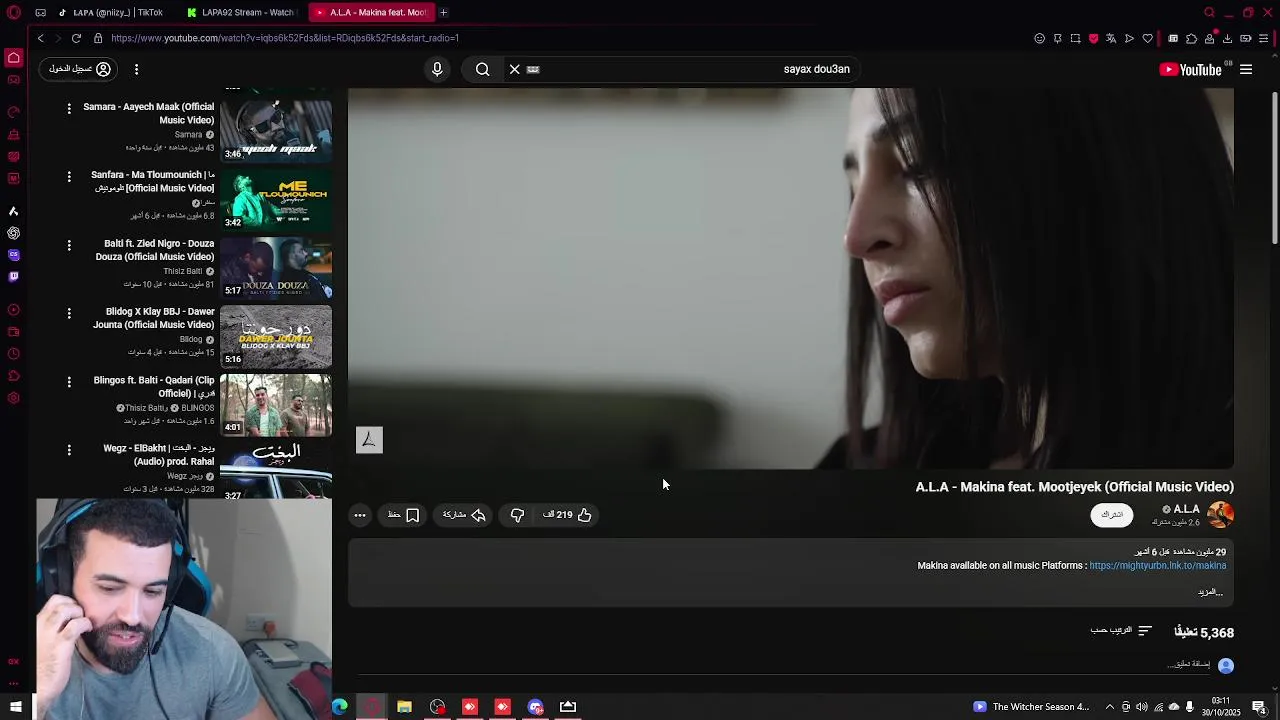Open the Twitch icon in Opera sidebar

[13, 277]
